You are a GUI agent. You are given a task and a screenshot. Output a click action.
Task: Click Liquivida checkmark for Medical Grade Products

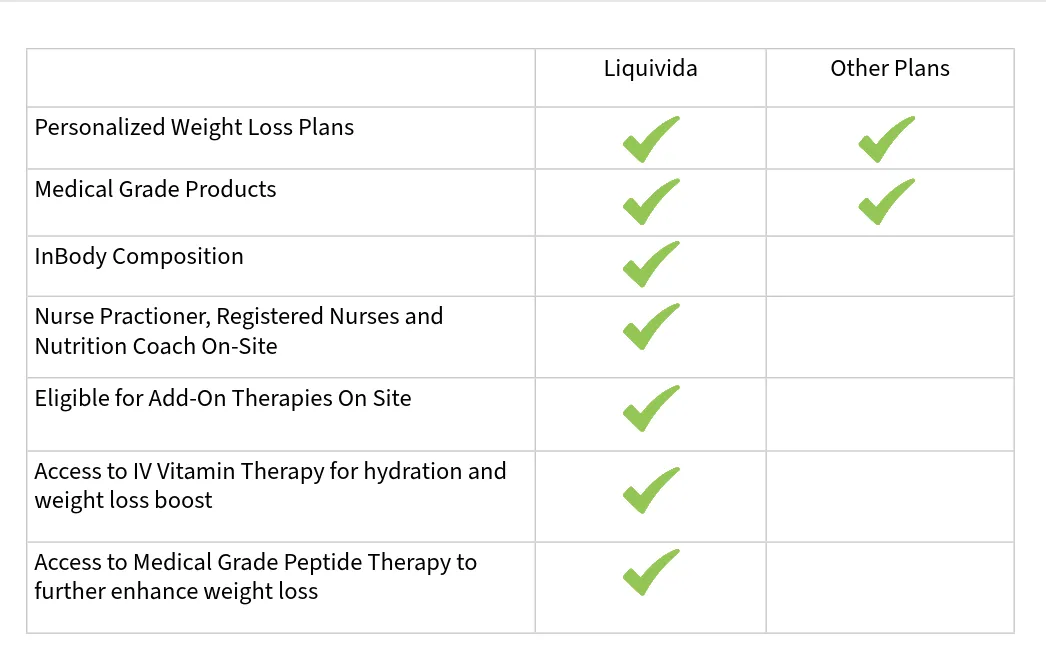(651, 202)
